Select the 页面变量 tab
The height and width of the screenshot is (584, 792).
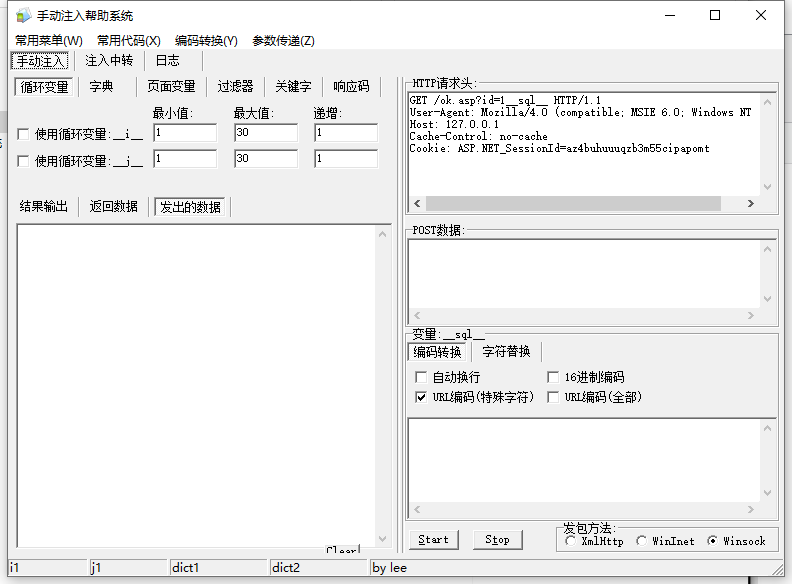pyautogui.click(x=171, y=86)
